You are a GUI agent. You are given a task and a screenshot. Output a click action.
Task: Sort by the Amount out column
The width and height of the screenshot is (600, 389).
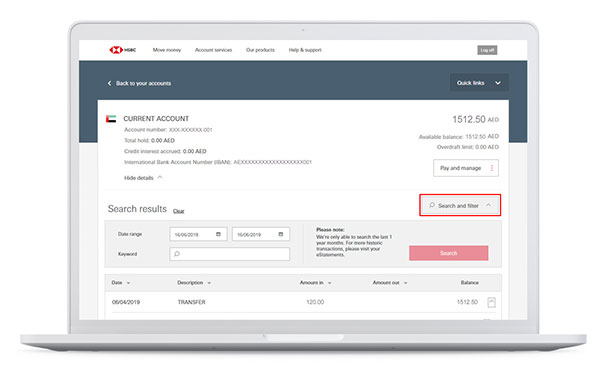pos(390,283)
